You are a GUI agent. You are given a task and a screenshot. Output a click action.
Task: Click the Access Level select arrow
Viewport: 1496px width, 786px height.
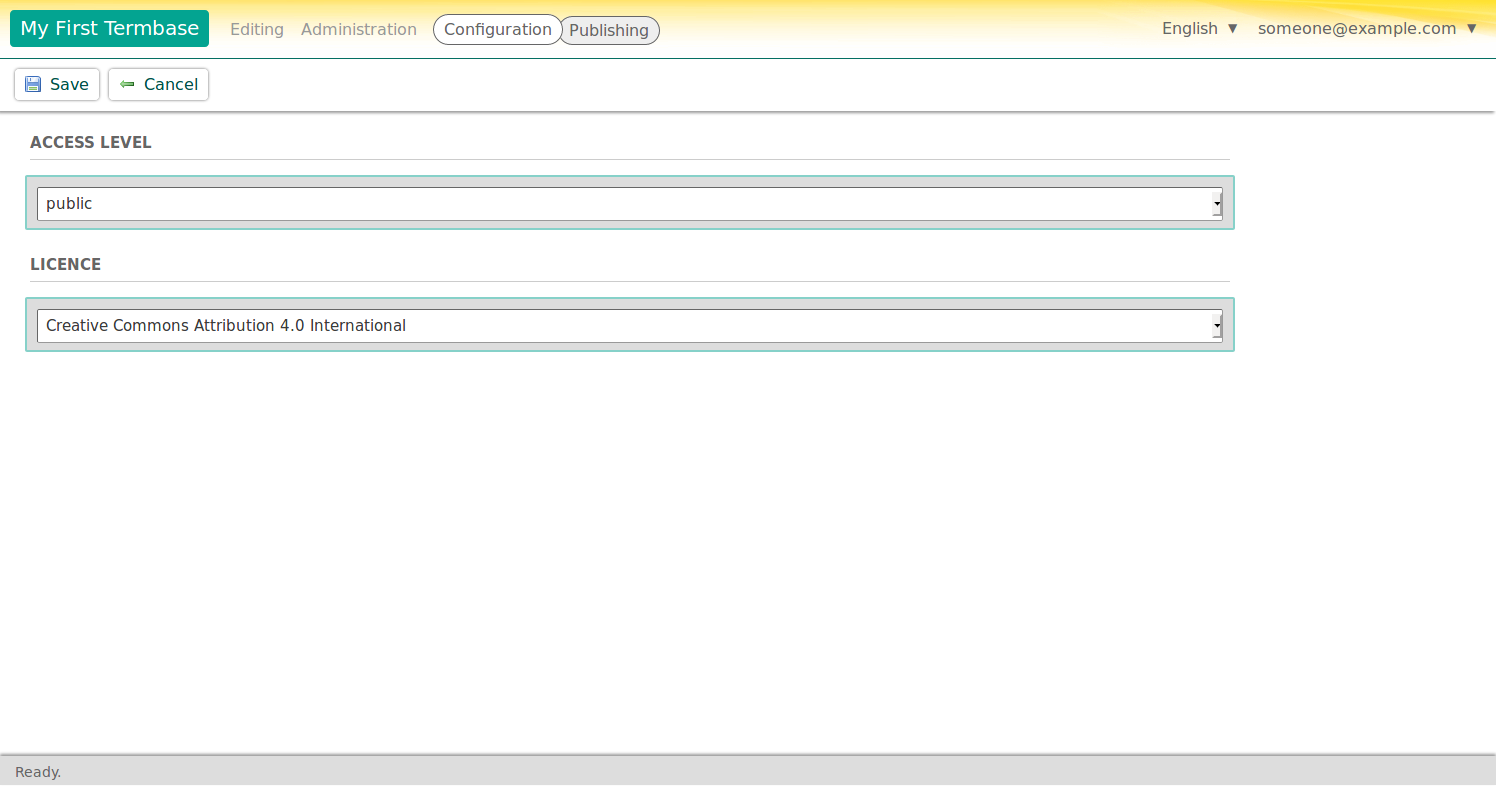coord(1216,203)
